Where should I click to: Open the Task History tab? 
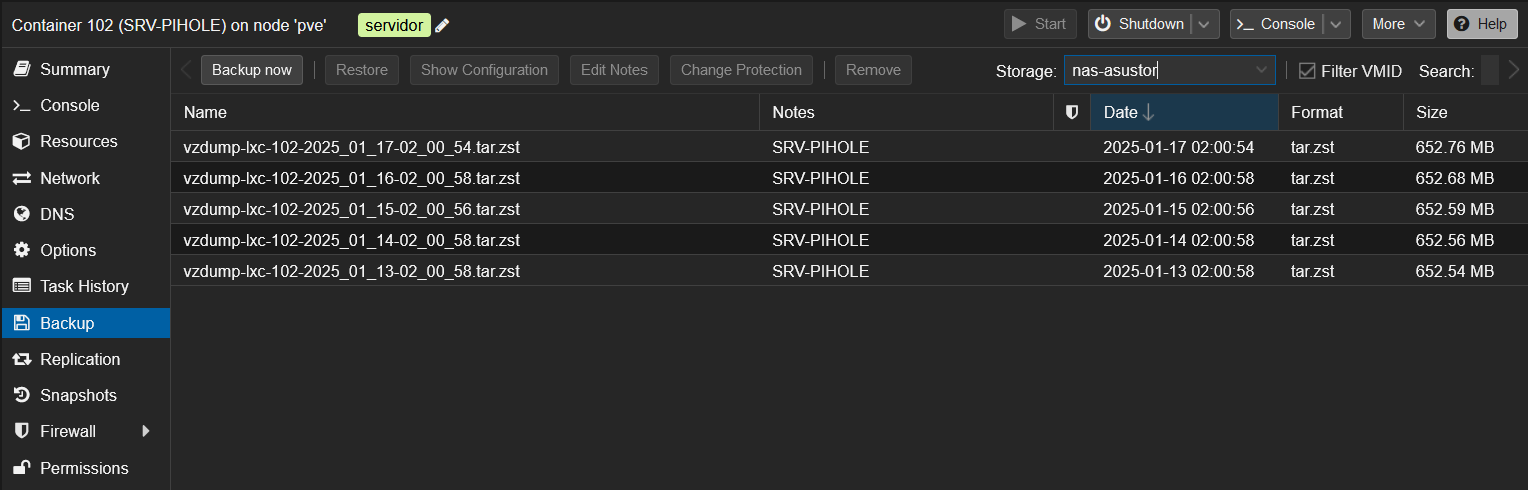pos(84,286)
